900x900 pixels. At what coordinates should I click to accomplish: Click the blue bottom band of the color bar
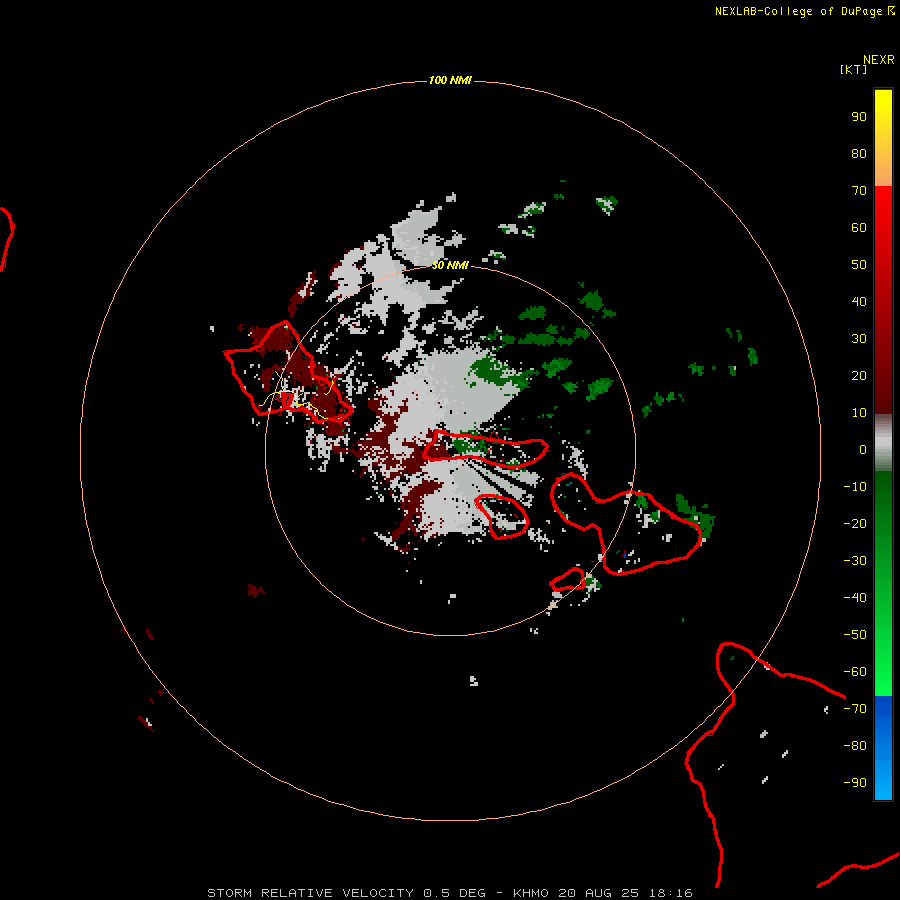[x=883, y=748]
